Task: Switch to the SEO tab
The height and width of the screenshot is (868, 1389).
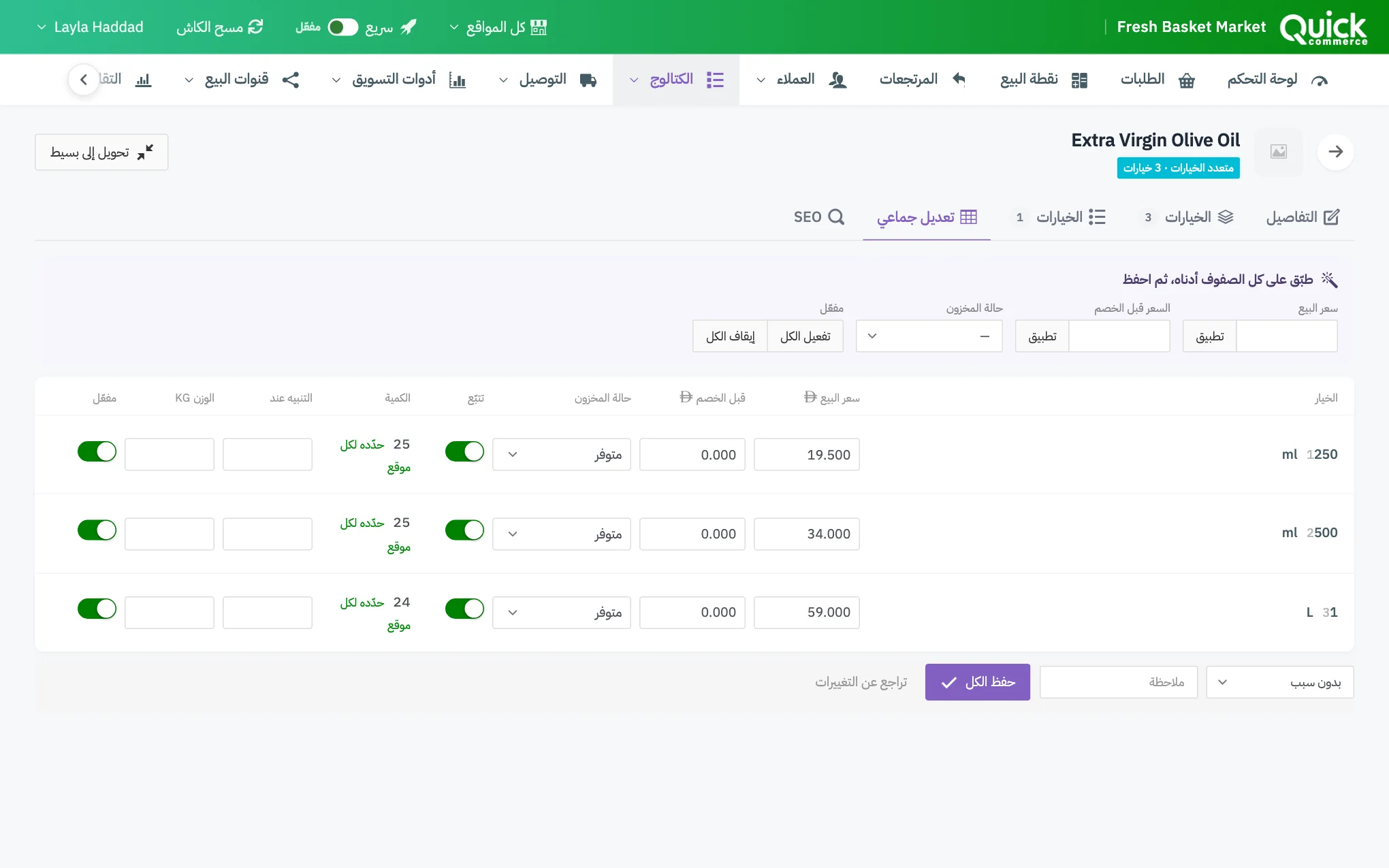Action: pos(818,217)
